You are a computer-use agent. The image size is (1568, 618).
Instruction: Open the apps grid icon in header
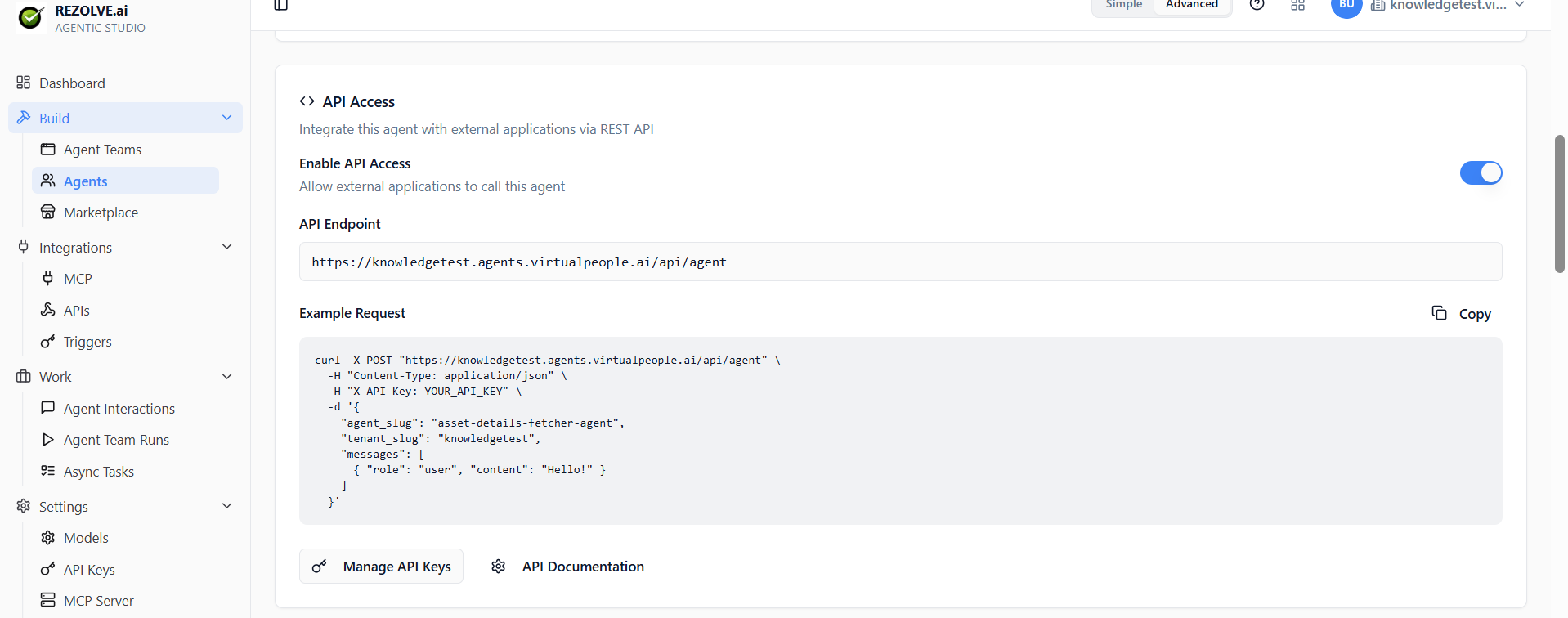tap(1297, 5)
